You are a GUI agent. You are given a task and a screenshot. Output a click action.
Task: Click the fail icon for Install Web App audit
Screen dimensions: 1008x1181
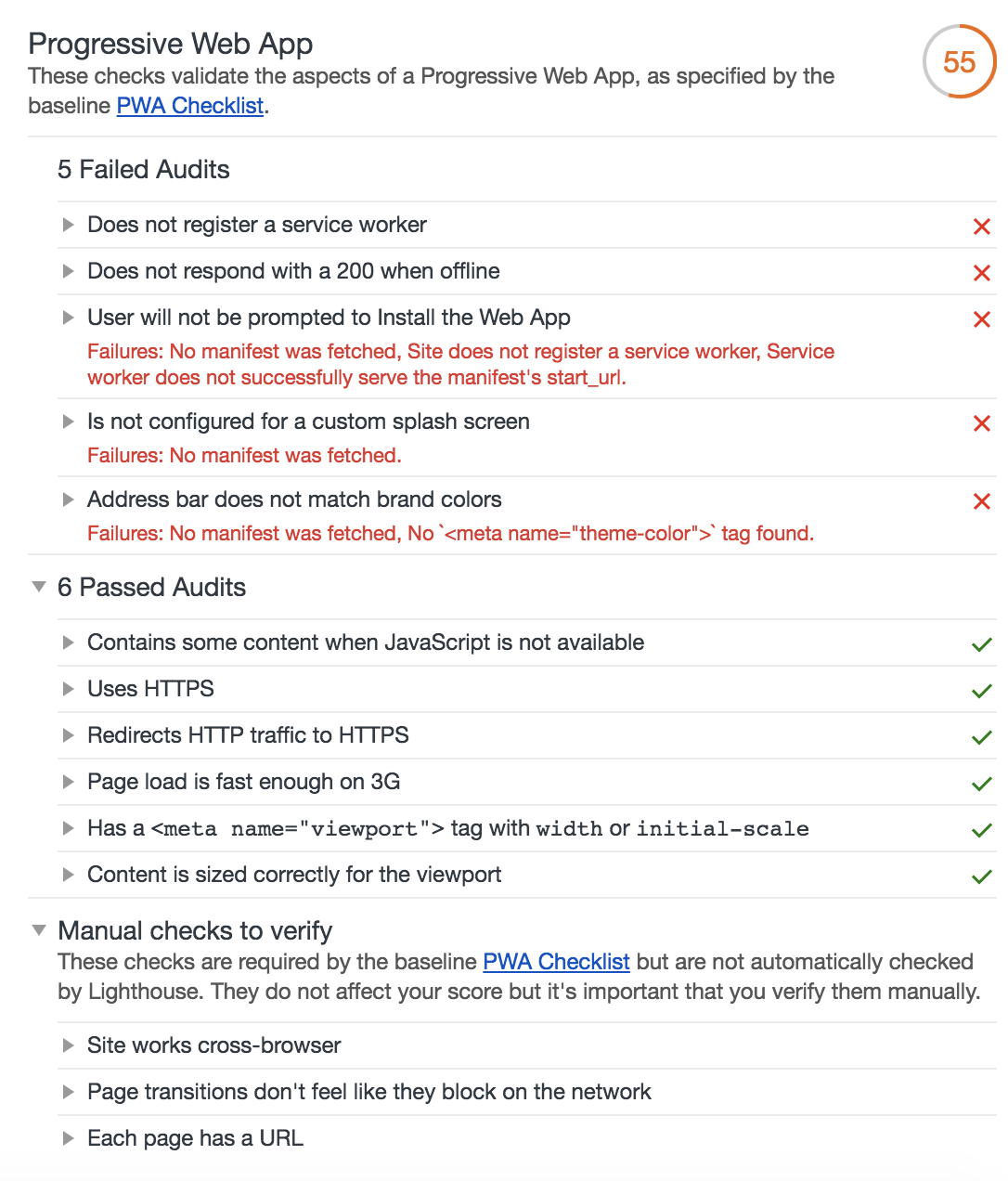pos(981,318)
